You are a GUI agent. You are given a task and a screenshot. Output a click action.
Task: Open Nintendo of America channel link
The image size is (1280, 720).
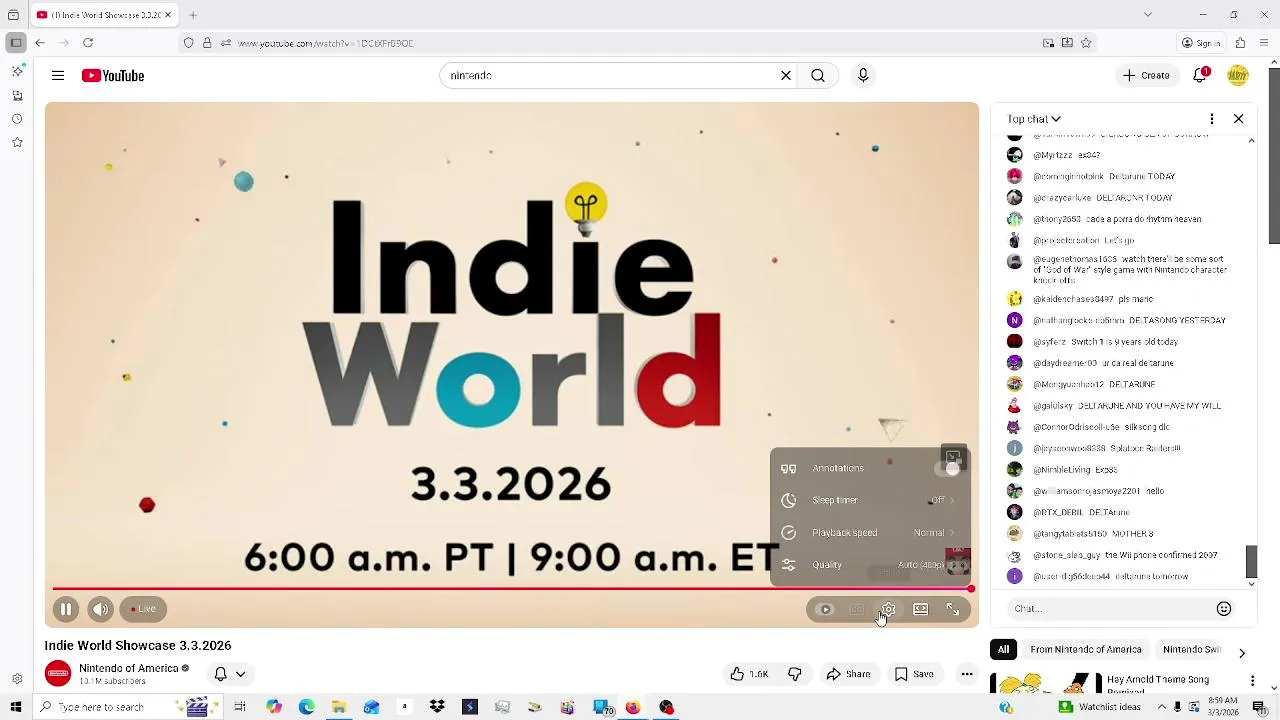(x=128, y=668)
